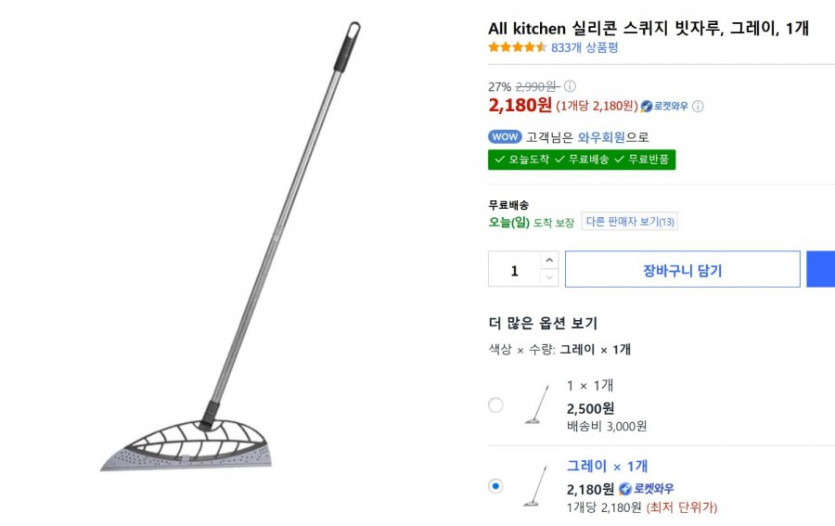Increase quantity with up arrow

click(x=549, y=260)
